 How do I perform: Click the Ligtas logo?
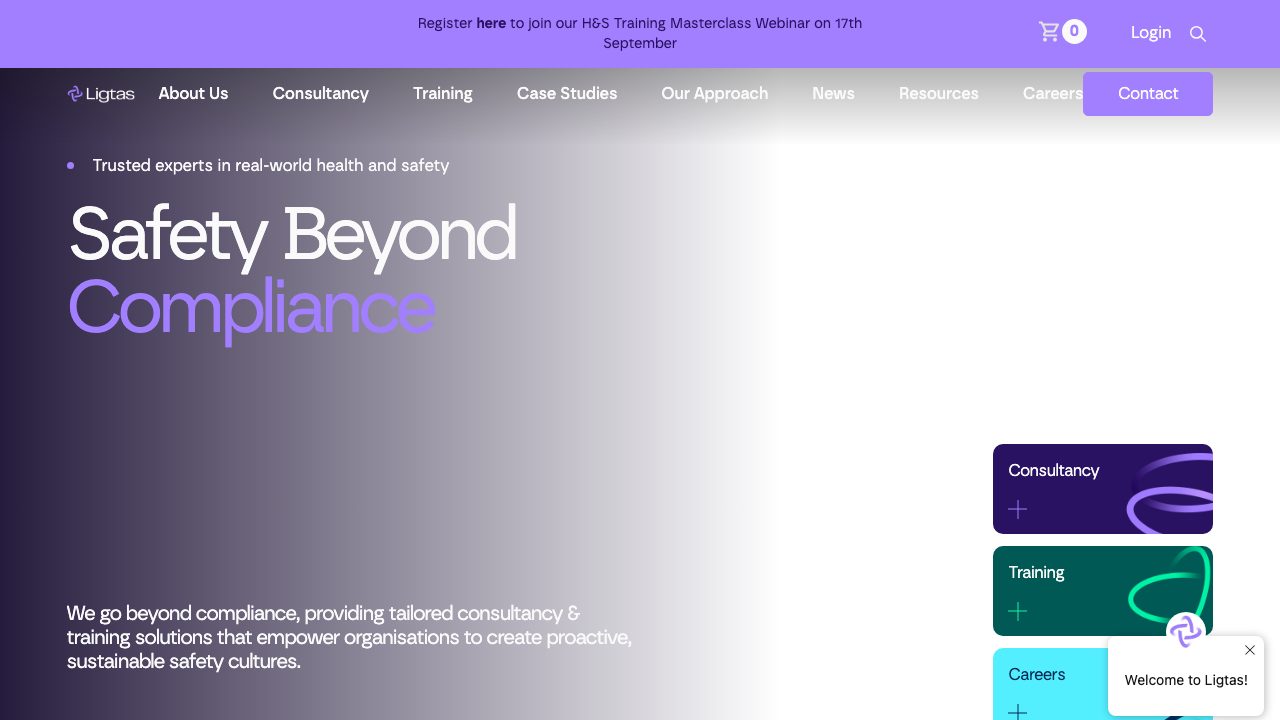pyautogui.click(x=101, y=94)
